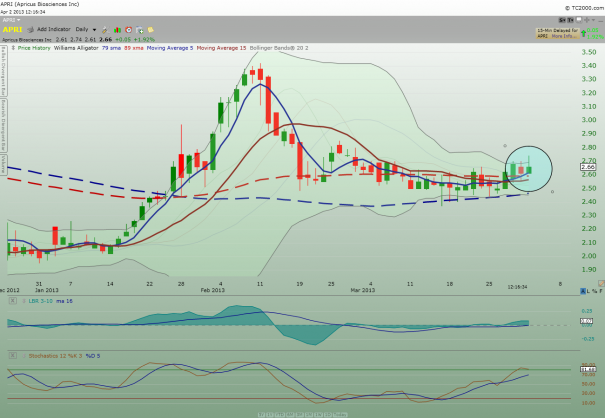This screenshot has width=605, height=418.
Task: Click the scale handle icon before Price History
Action: (x=13, y=48)
